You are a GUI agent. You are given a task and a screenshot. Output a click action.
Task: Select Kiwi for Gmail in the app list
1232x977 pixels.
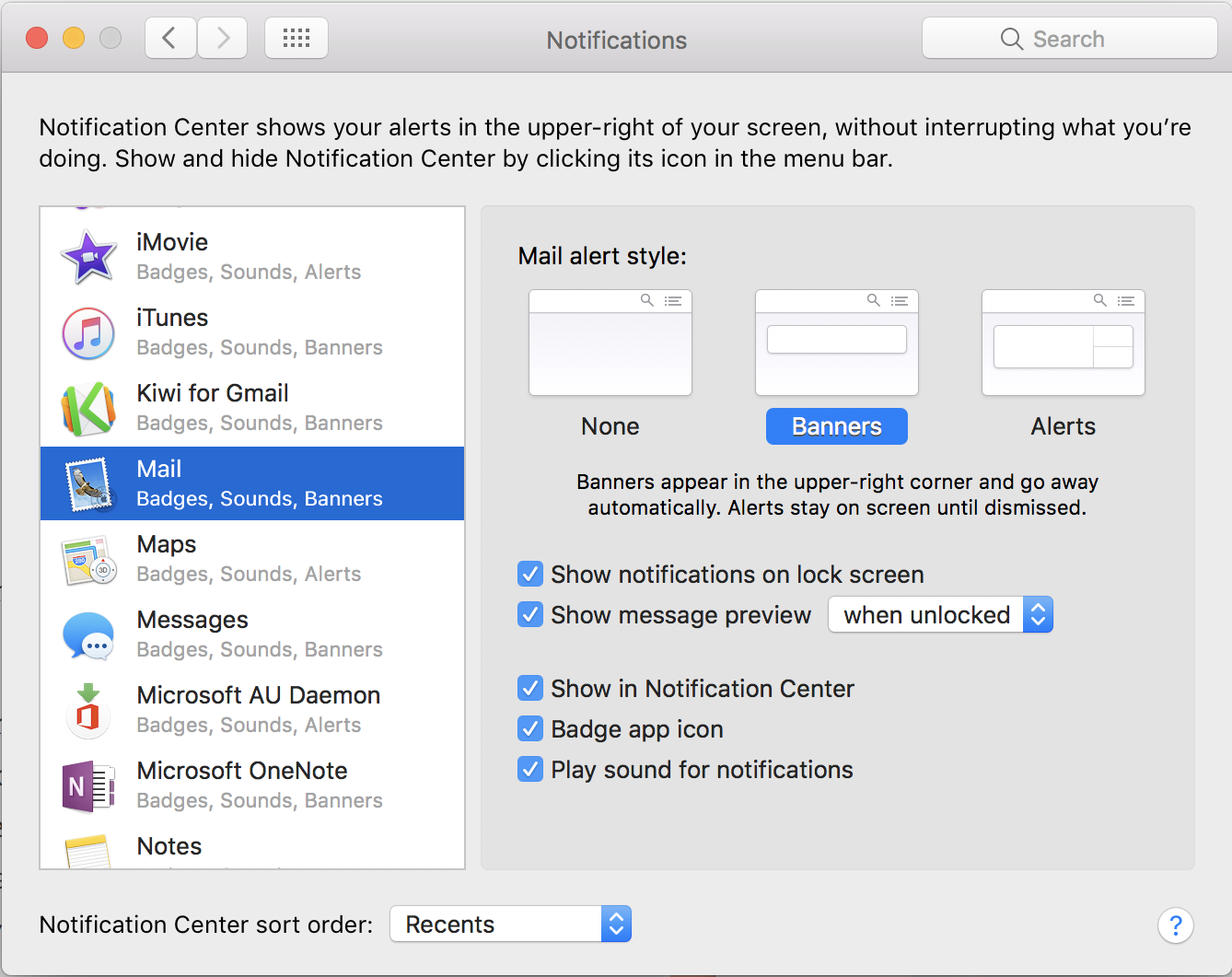coord(87,407)
